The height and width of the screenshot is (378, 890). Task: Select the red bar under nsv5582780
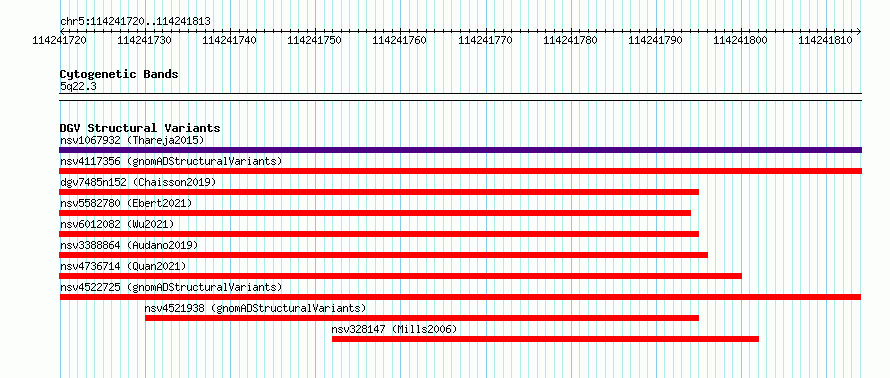point(375,213)
